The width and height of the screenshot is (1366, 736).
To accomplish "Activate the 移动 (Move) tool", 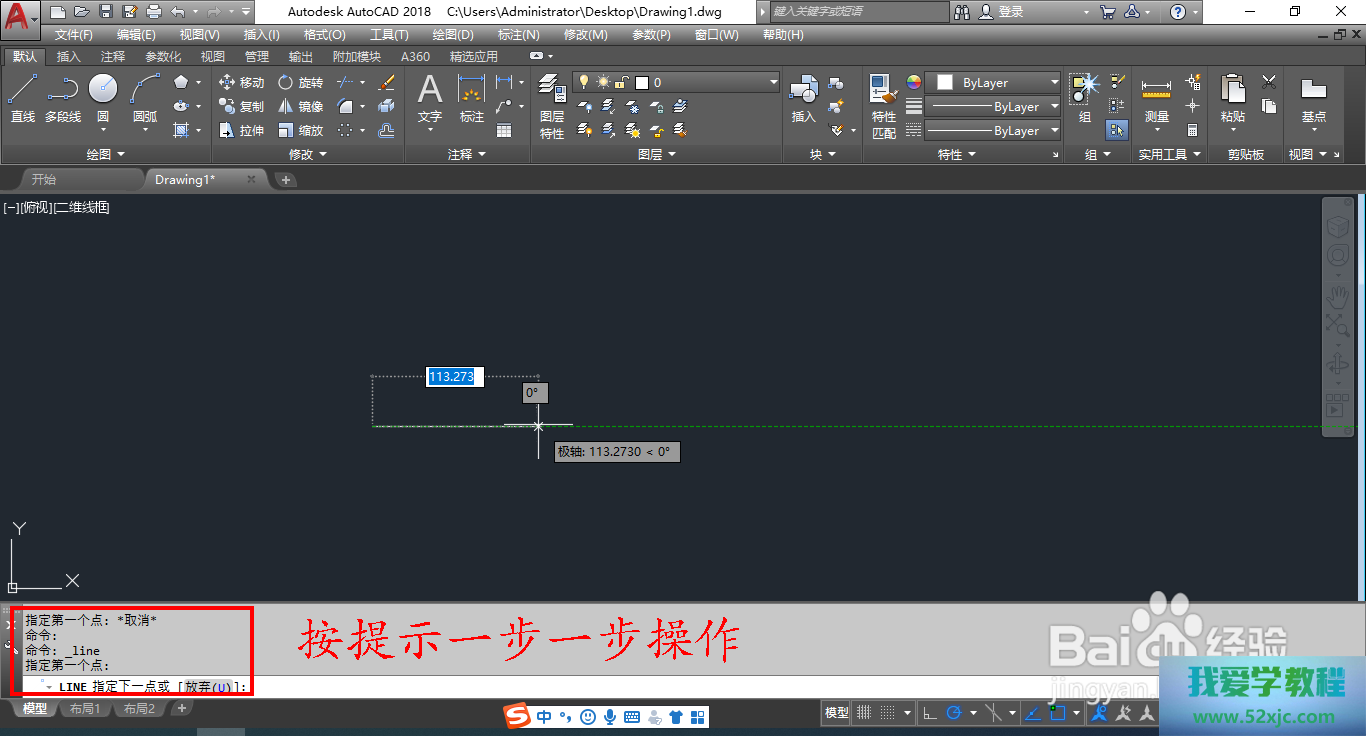I will pyautogui.click(x=241, y=83).
